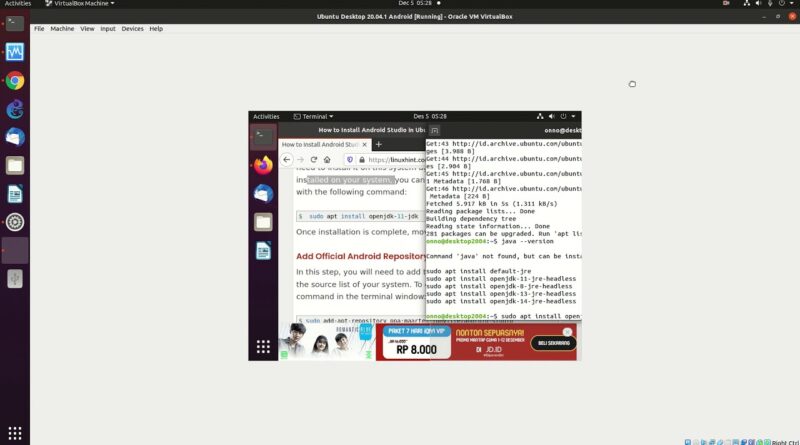Open Thunderbird in the guest dock

point(263,193)
